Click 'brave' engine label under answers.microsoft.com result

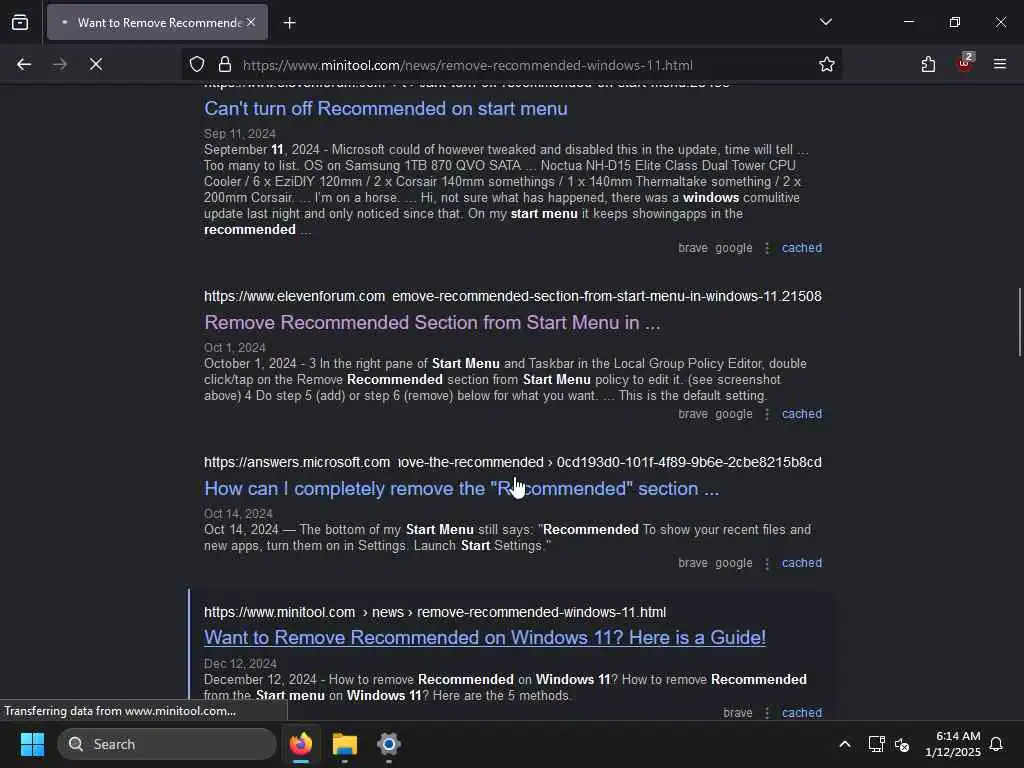click(692, 562)
